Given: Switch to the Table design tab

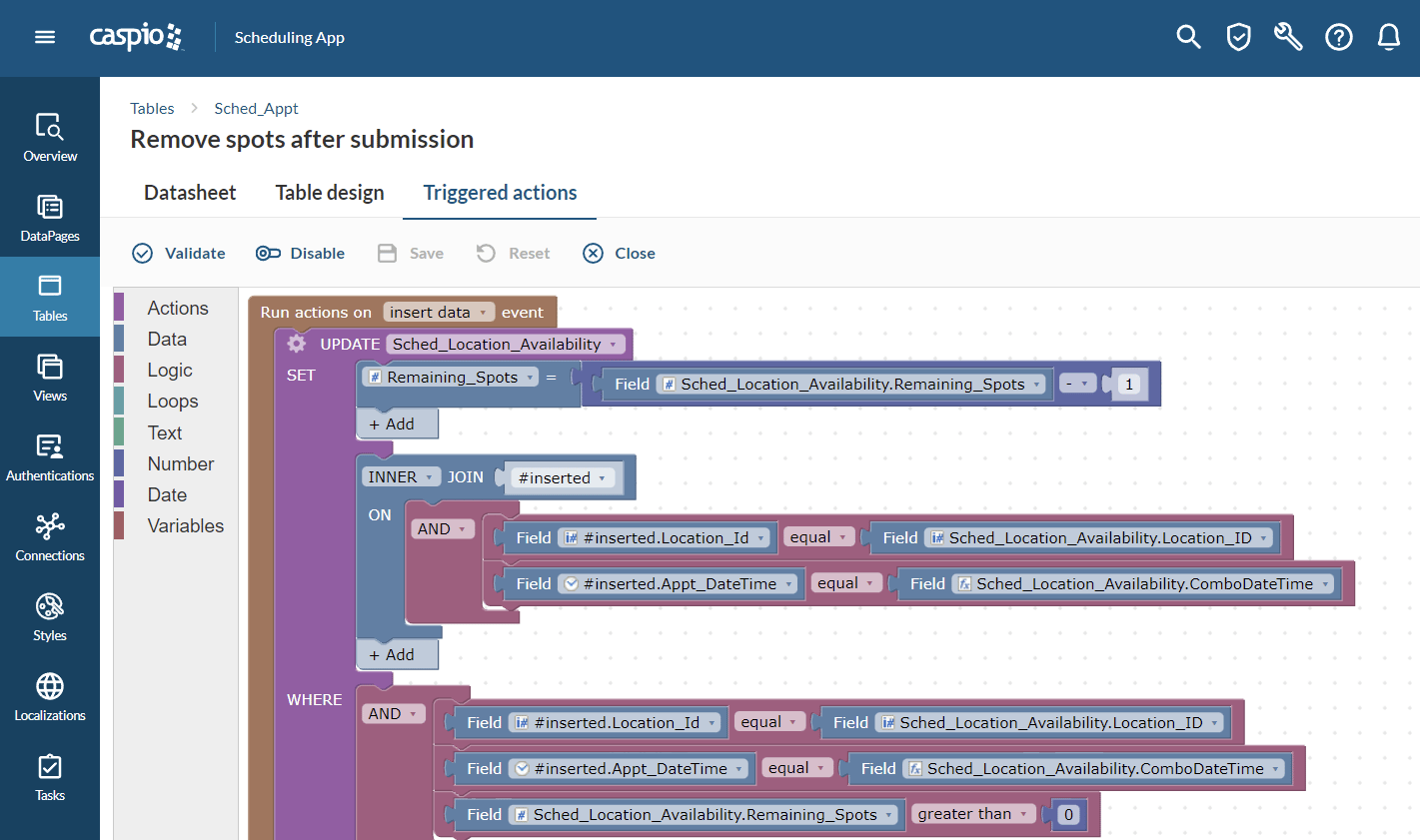Looking at the screenshot, I should [330, 192].
